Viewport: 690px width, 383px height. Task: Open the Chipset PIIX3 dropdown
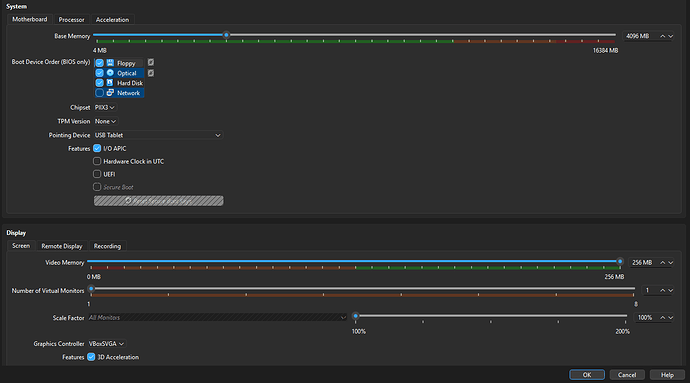coord(105,107)
